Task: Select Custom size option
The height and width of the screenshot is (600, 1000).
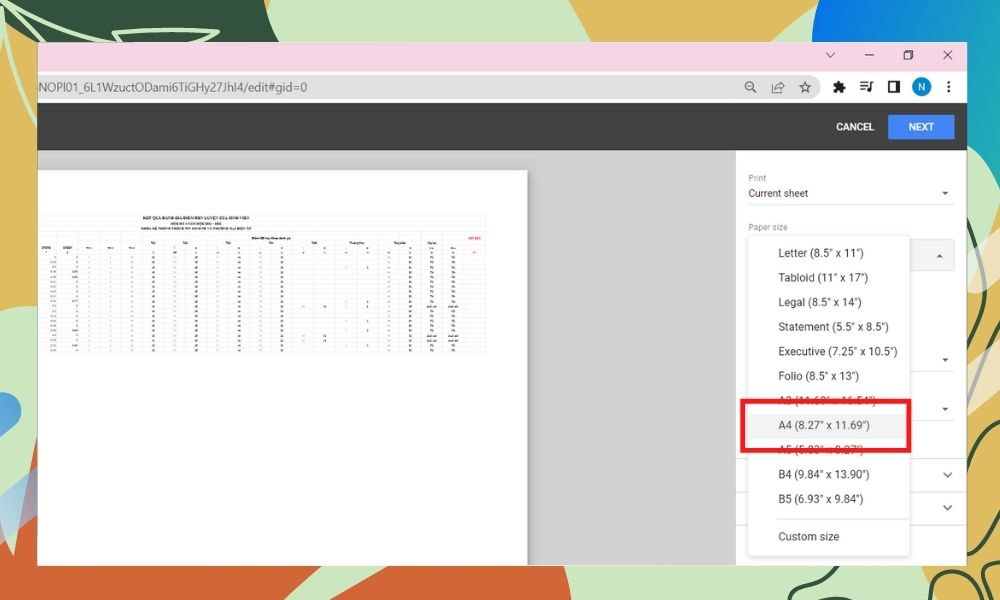Action: pos(808,536)
